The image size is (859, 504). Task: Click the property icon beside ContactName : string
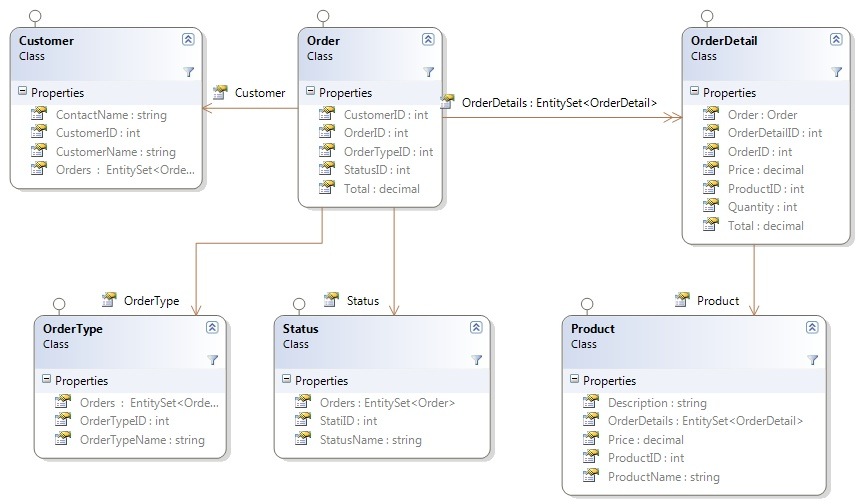pyautogui.click(x=39, y=113)
